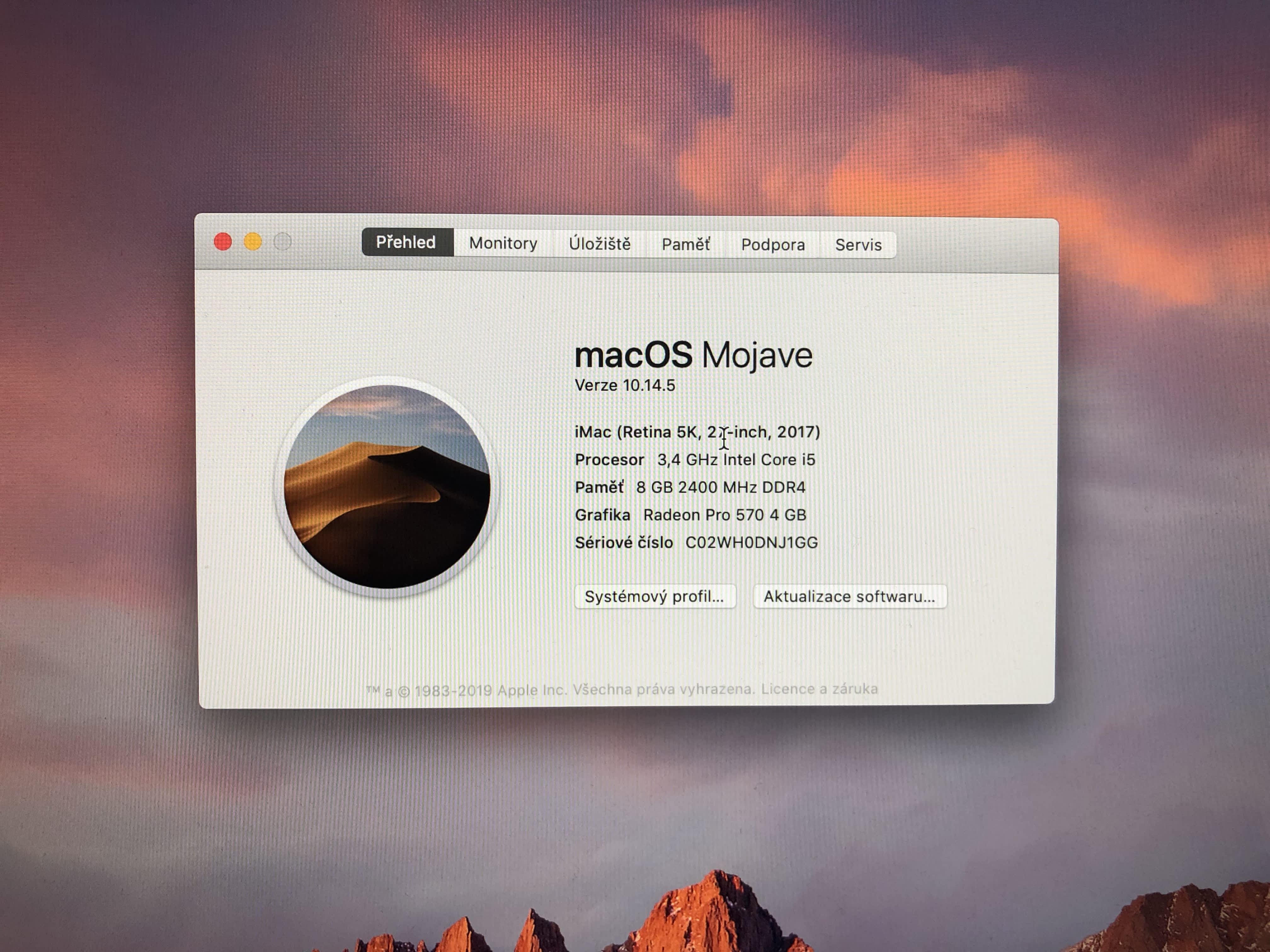
Task: Open the Servis tab
Action: tap(858, 245)
